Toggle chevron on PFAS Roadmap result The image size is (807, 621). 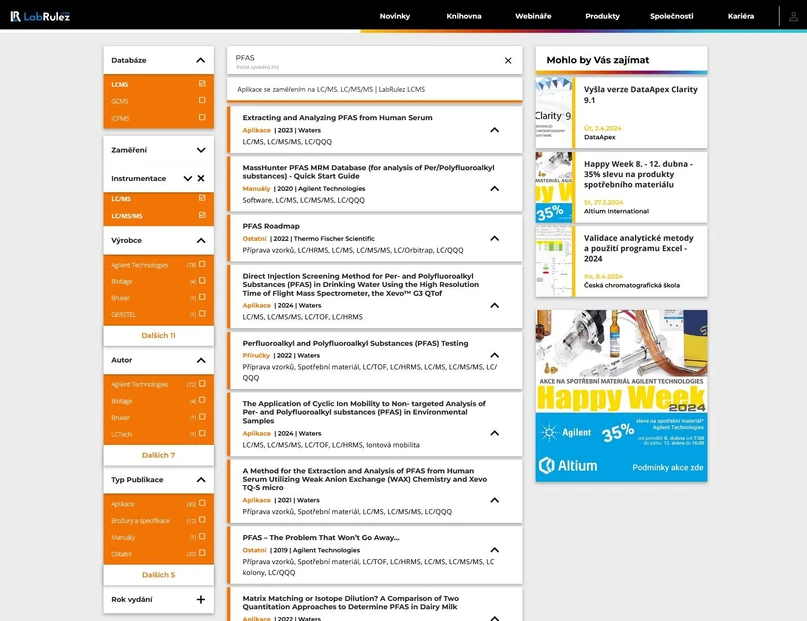point(494,238)
